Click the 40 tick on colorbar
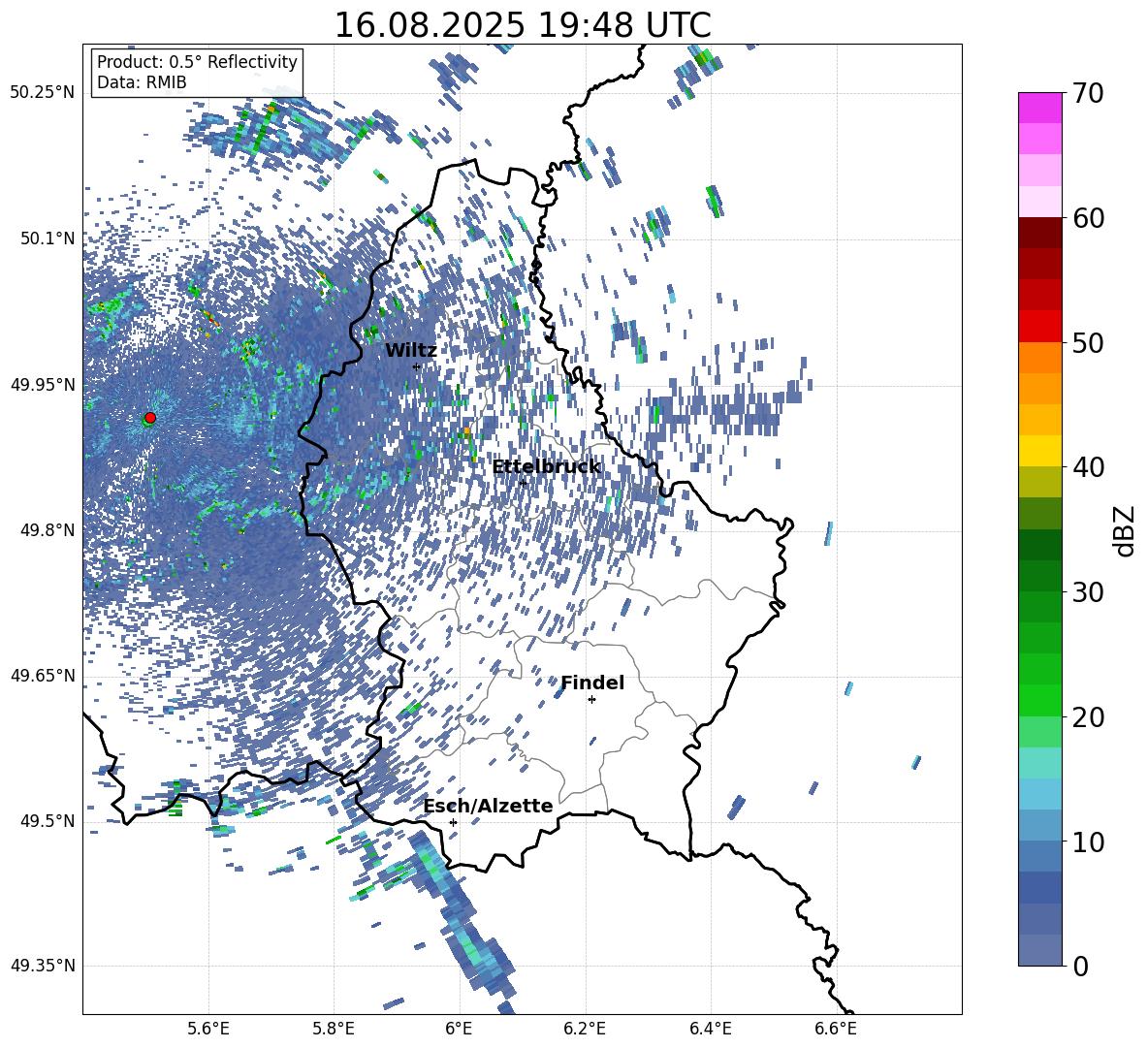Image resolution: width=1148 pixels, height=1048 pixels. 1088,467
